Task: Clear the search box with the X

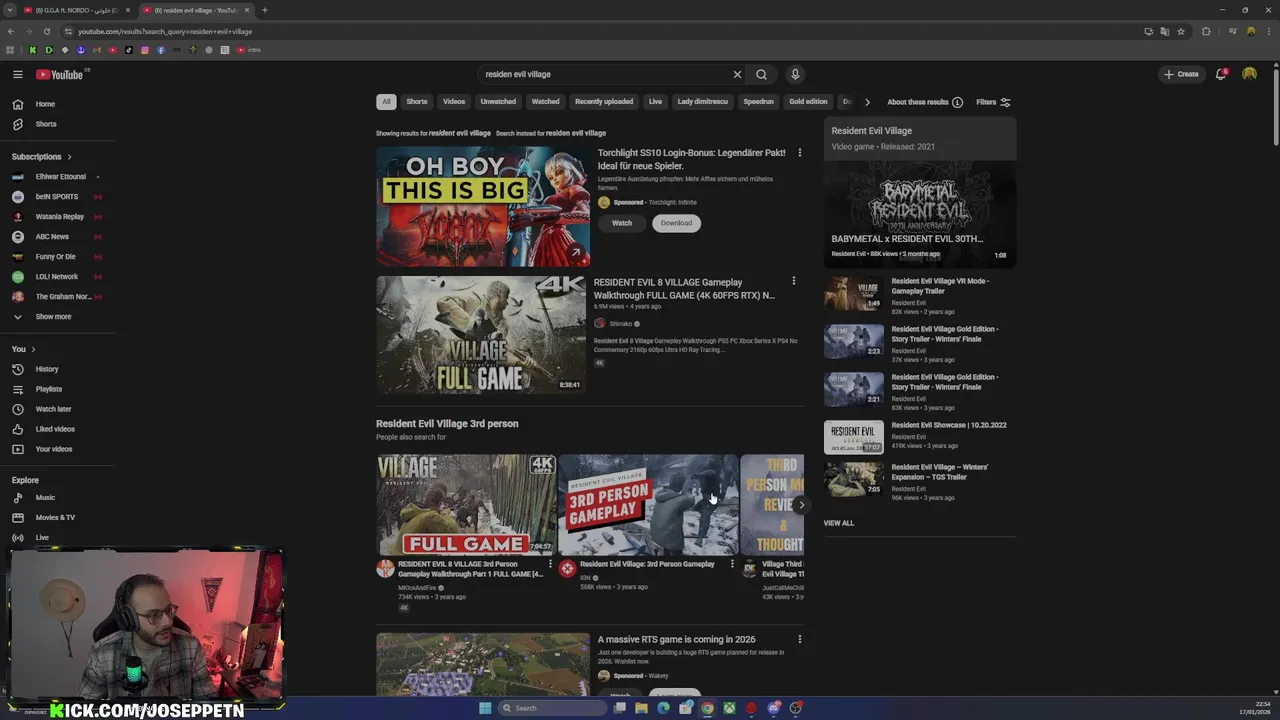Action: (737, 74)
